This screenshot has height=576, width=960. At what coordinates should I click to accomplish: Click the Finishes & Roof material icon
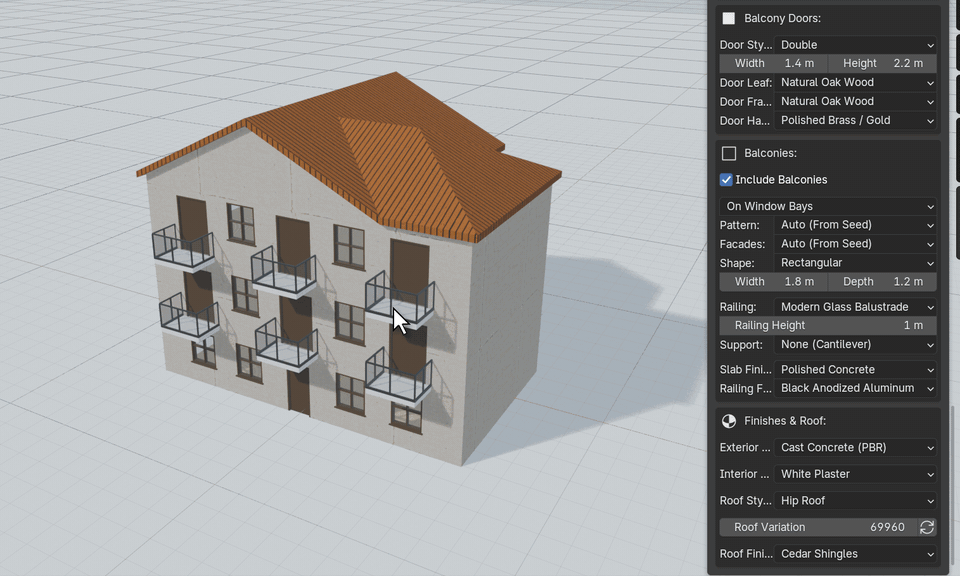pos(729,421)
